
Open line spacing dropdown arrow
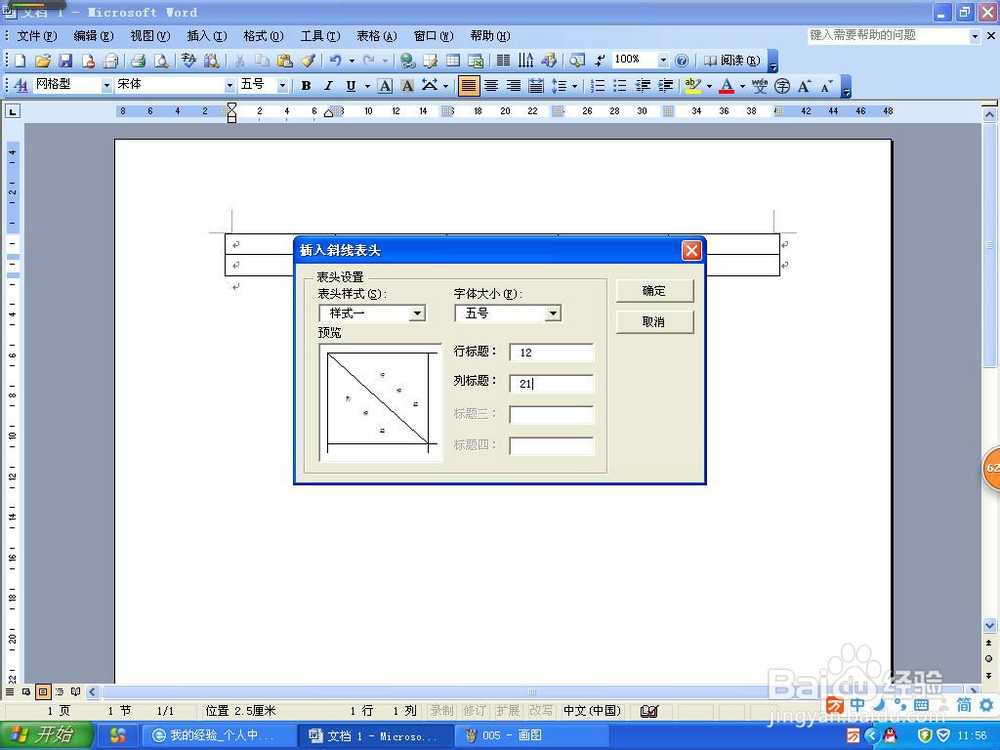click(x=575, y=85)
